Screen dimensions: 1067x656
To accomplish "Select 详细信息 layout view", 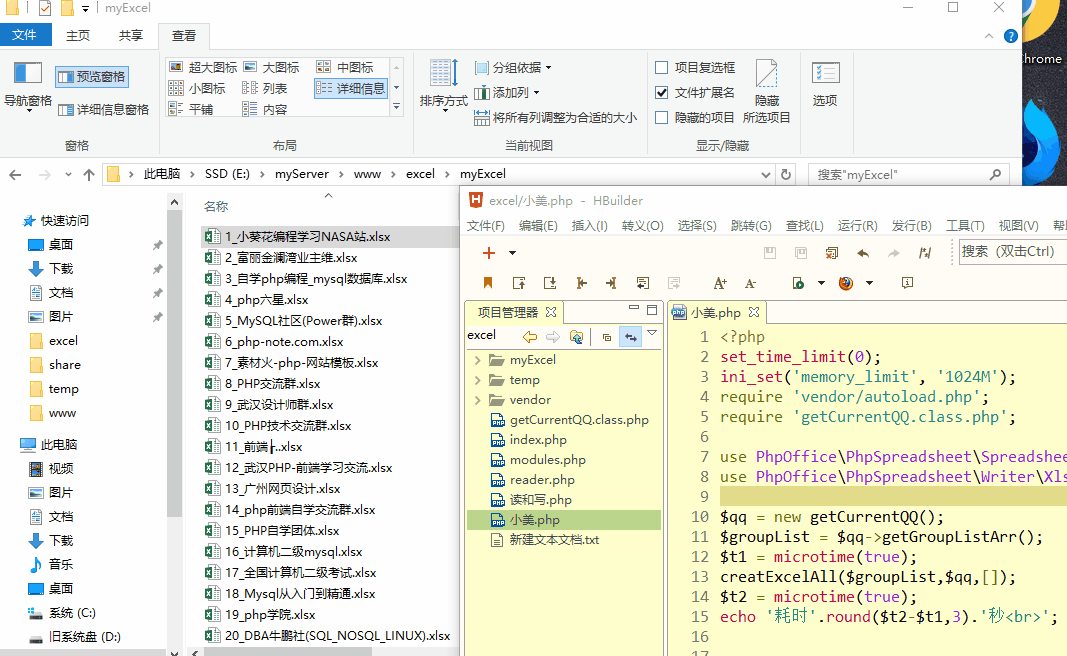I will click(351, 88).
